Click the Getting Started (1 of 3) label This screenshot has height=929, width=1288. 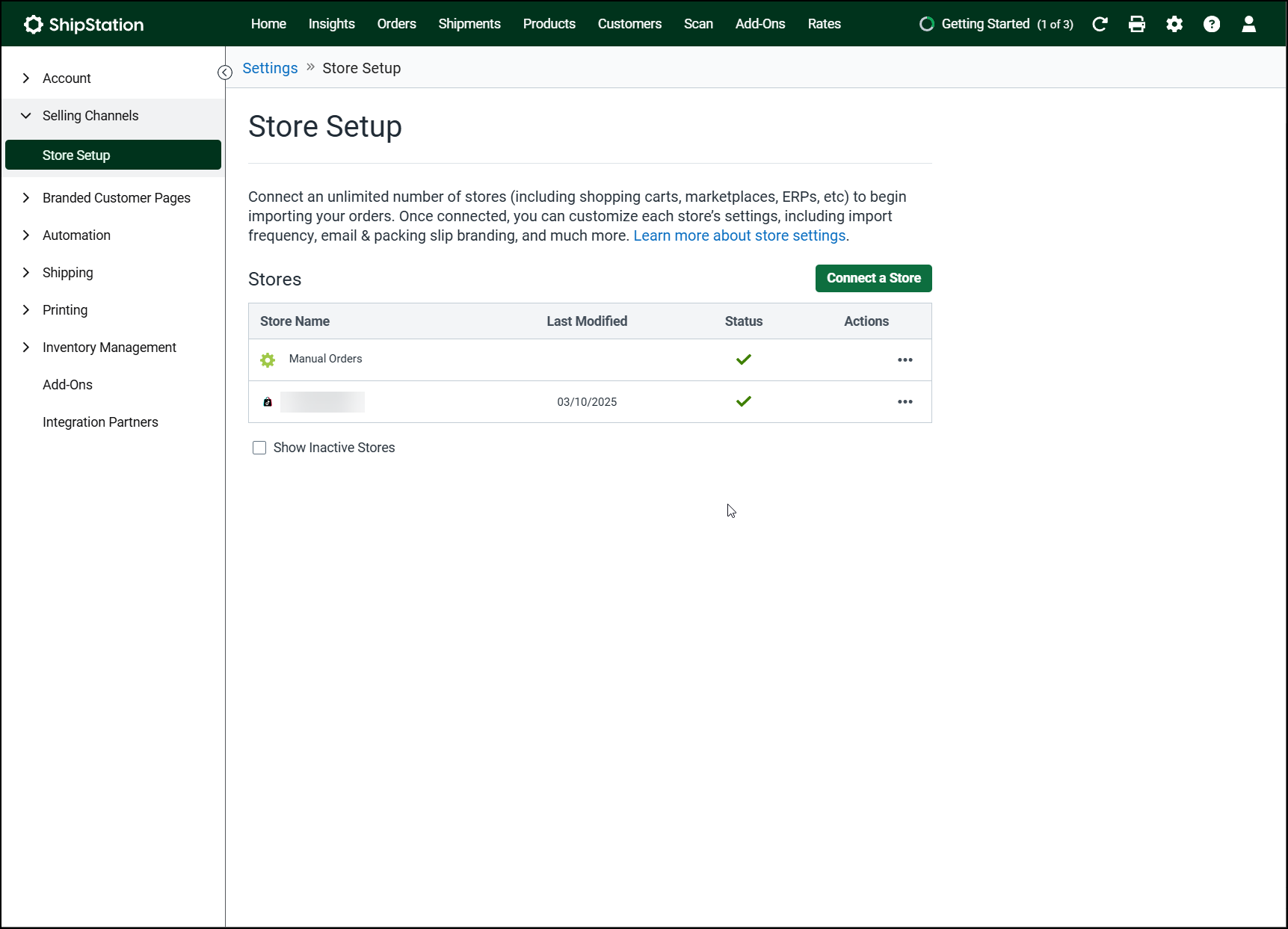[1007, 24]
